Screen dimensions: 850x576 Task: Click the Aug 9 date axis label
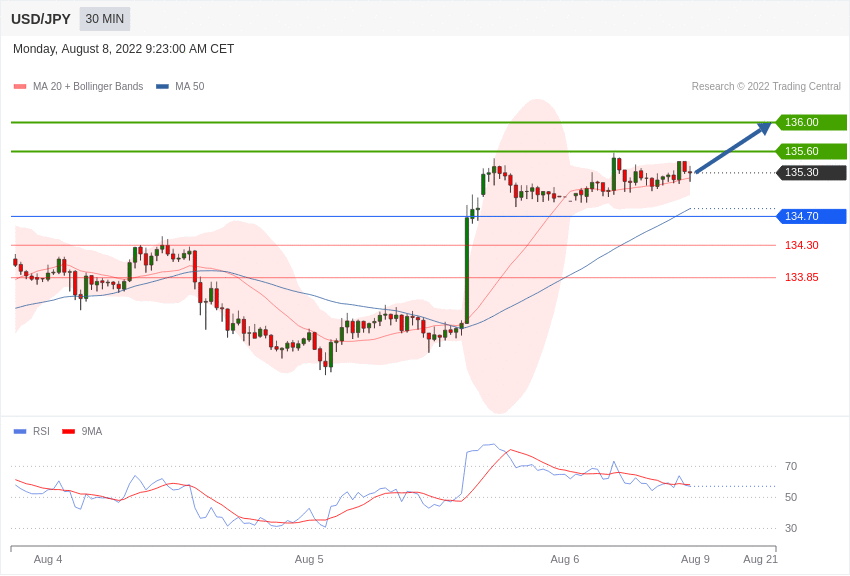pyautogui.click(x=696, y=559)
